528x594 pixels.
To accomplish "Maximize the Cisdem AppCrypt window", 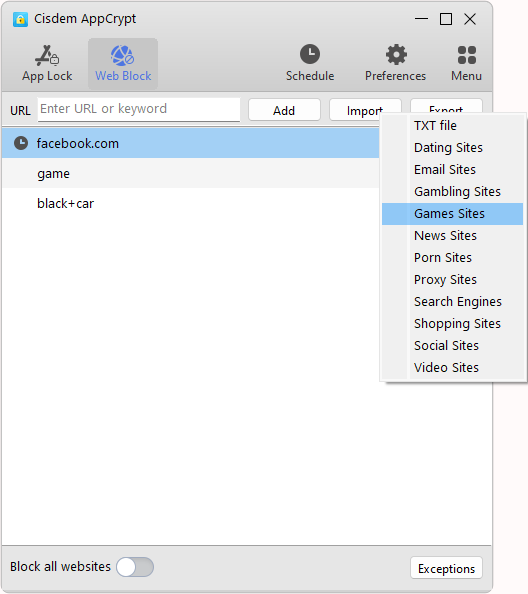I will tap(446, 19).
